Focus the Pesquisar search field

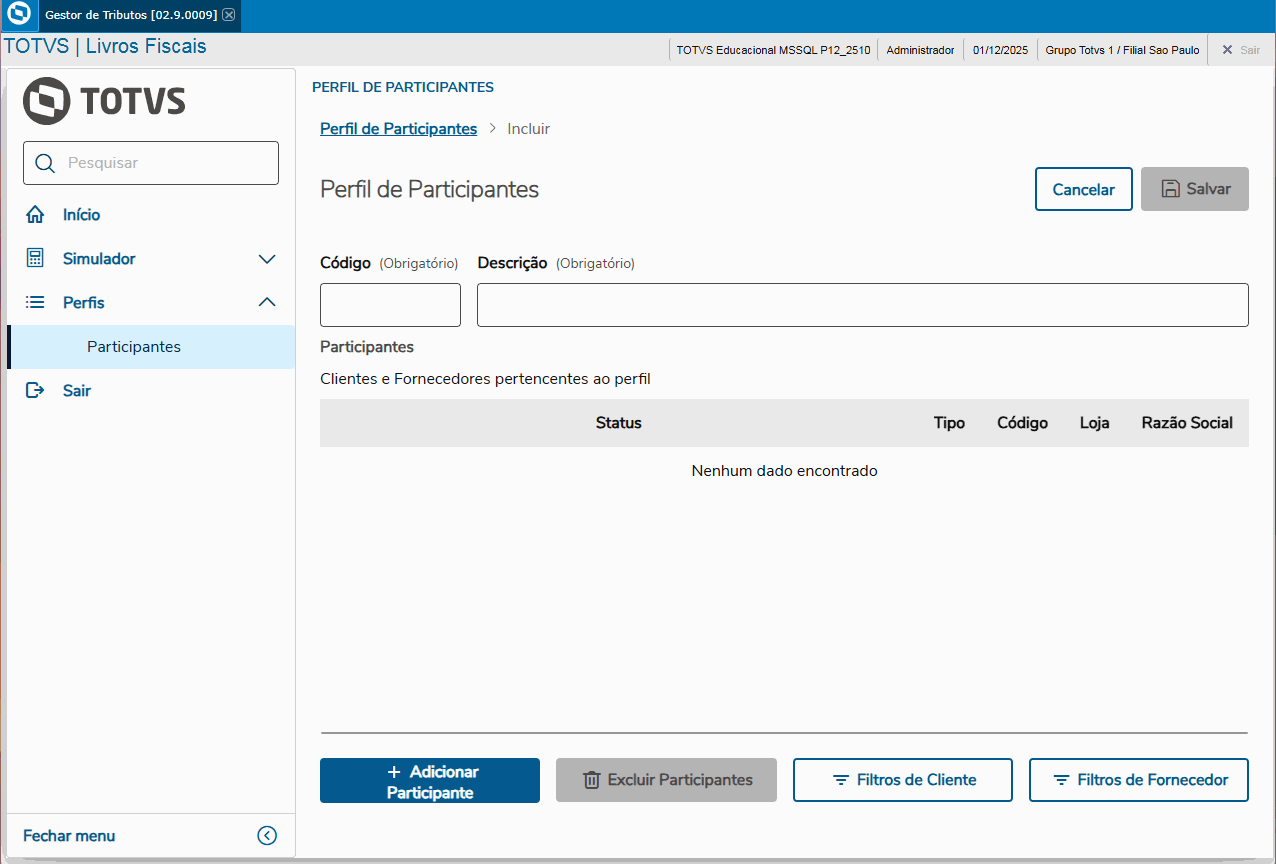[x=151, y=163]
